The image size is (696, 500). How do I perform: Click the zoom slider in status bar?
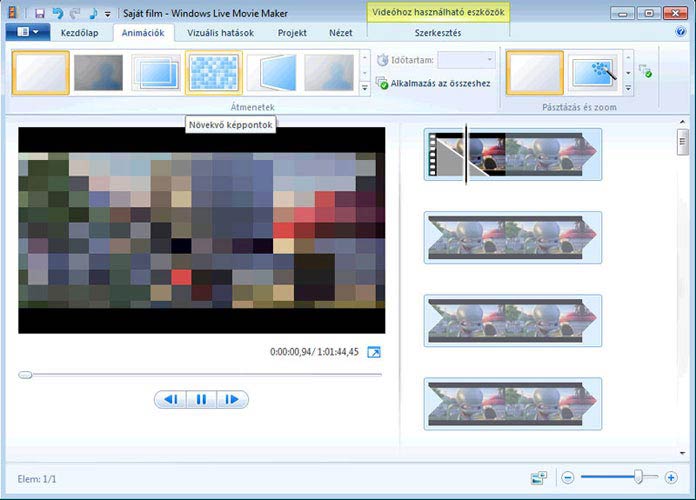(639, 478)
